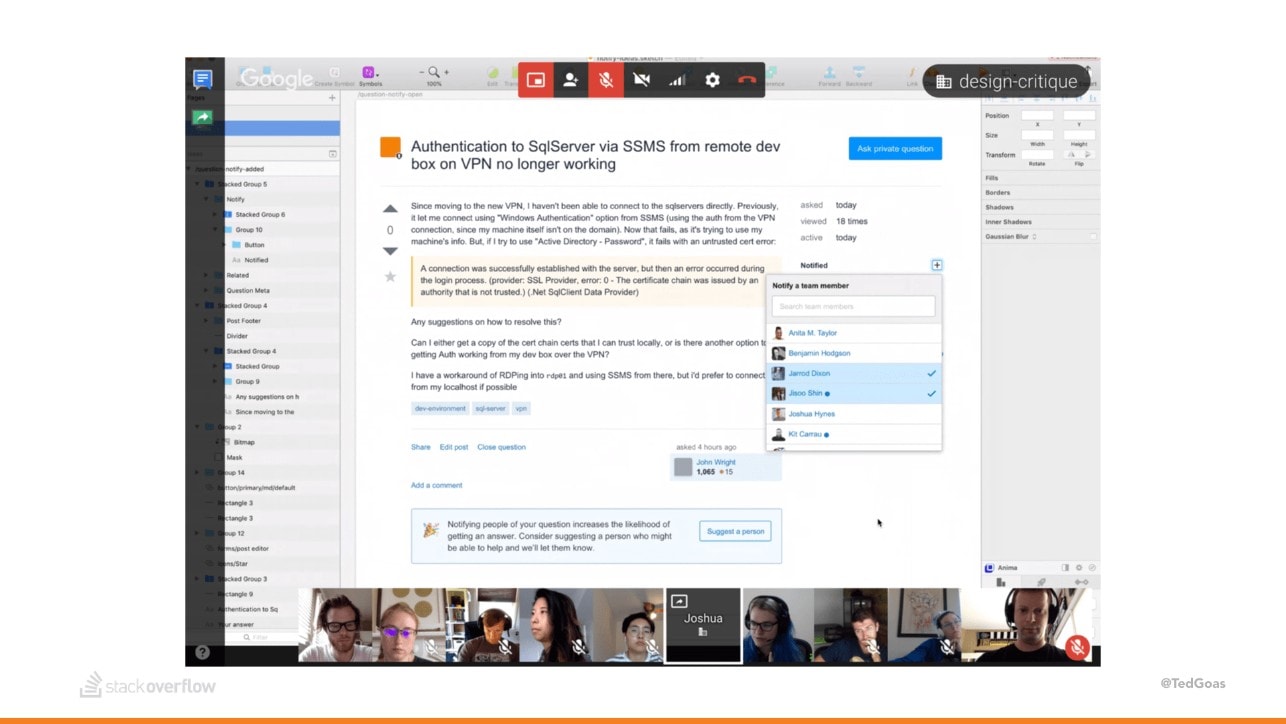Select the forms/post editor layer

243,548
